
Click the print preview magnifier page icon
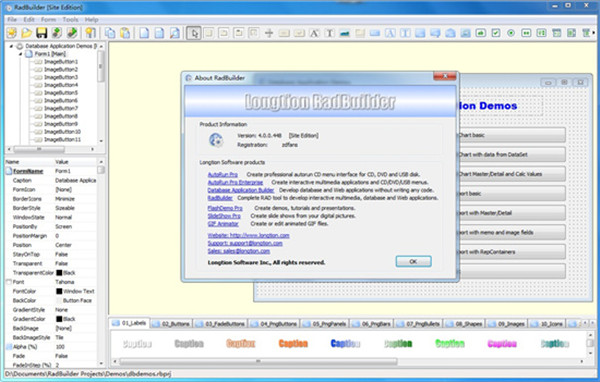pyautogui.click(x=174, y=33)
